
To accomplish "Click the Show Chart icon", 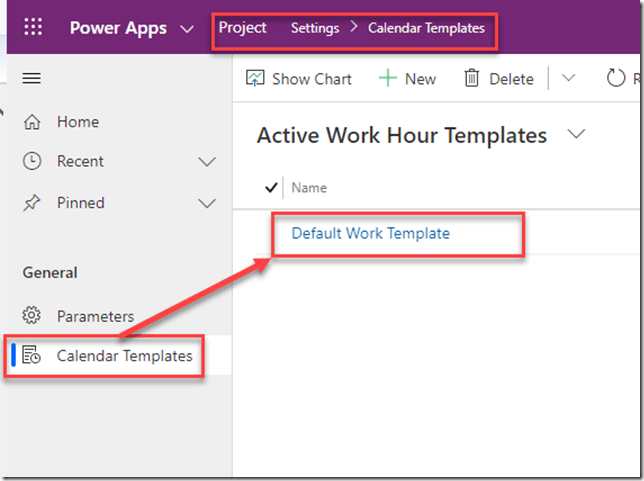I will coord(255,79).
